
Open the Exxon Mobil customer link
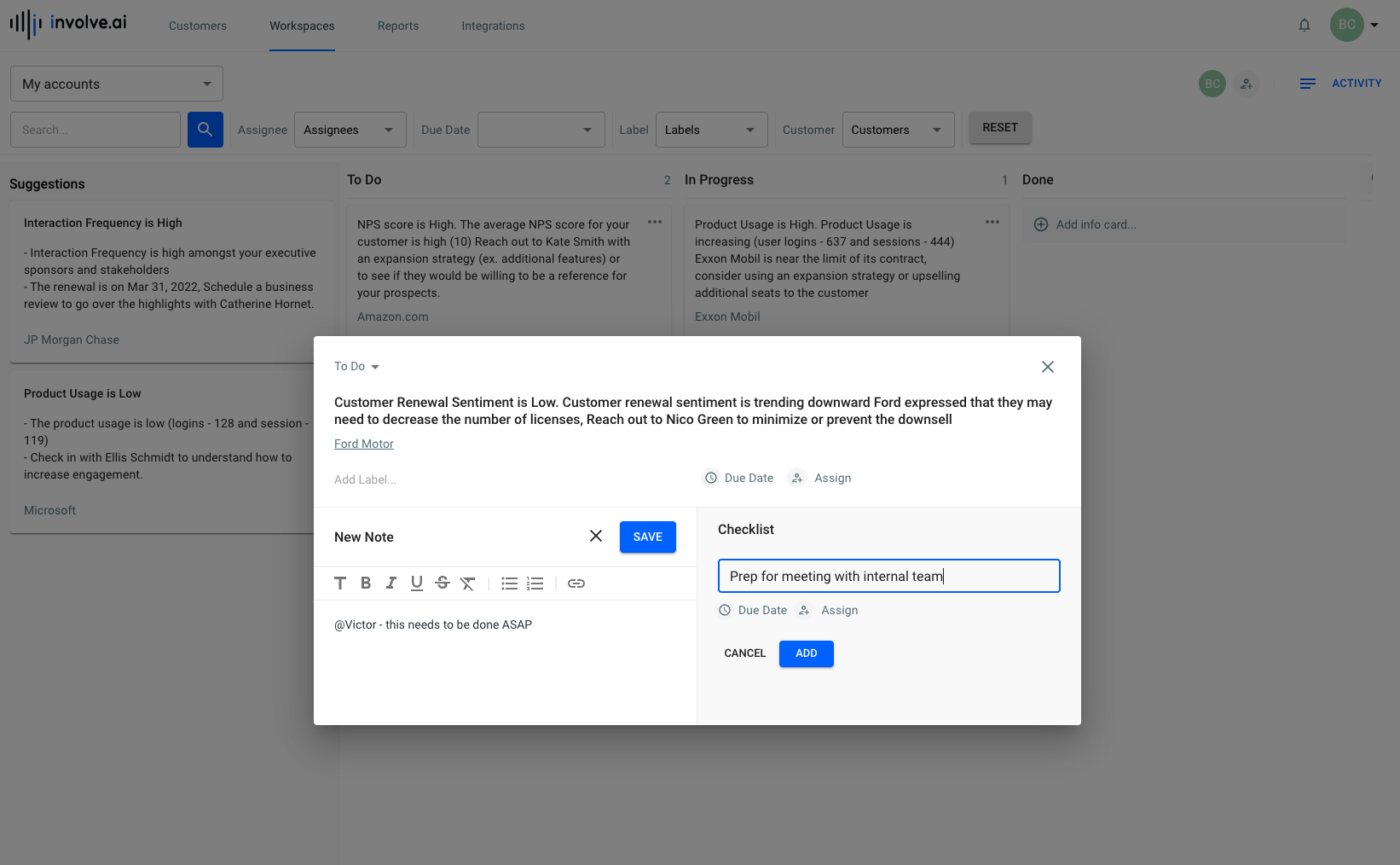727,316
